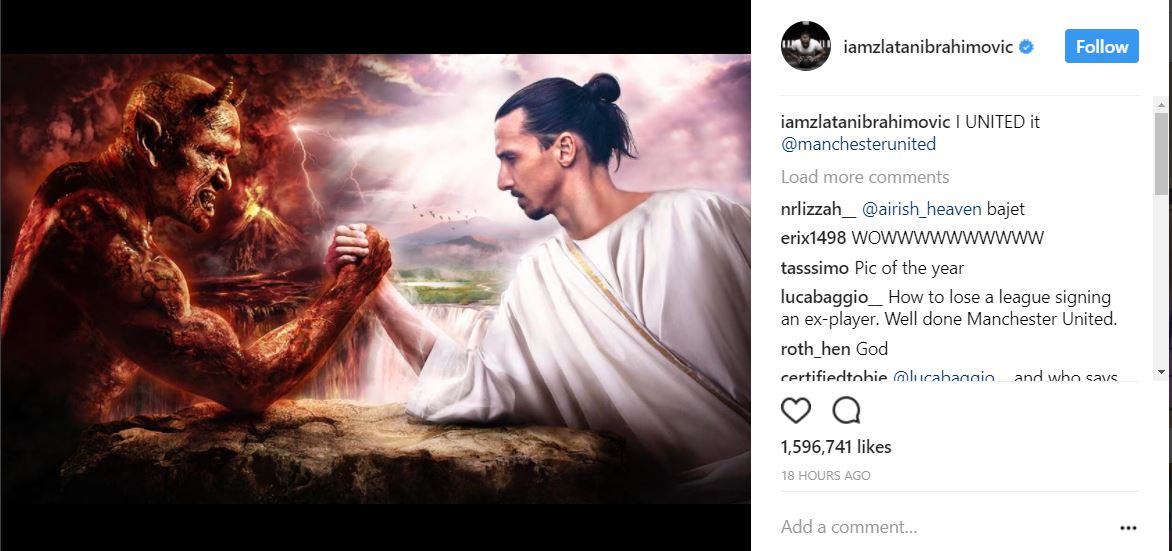The image size is (1172, 551).
Task: Open erix1498 commenter profile
Action: point(813,238)
